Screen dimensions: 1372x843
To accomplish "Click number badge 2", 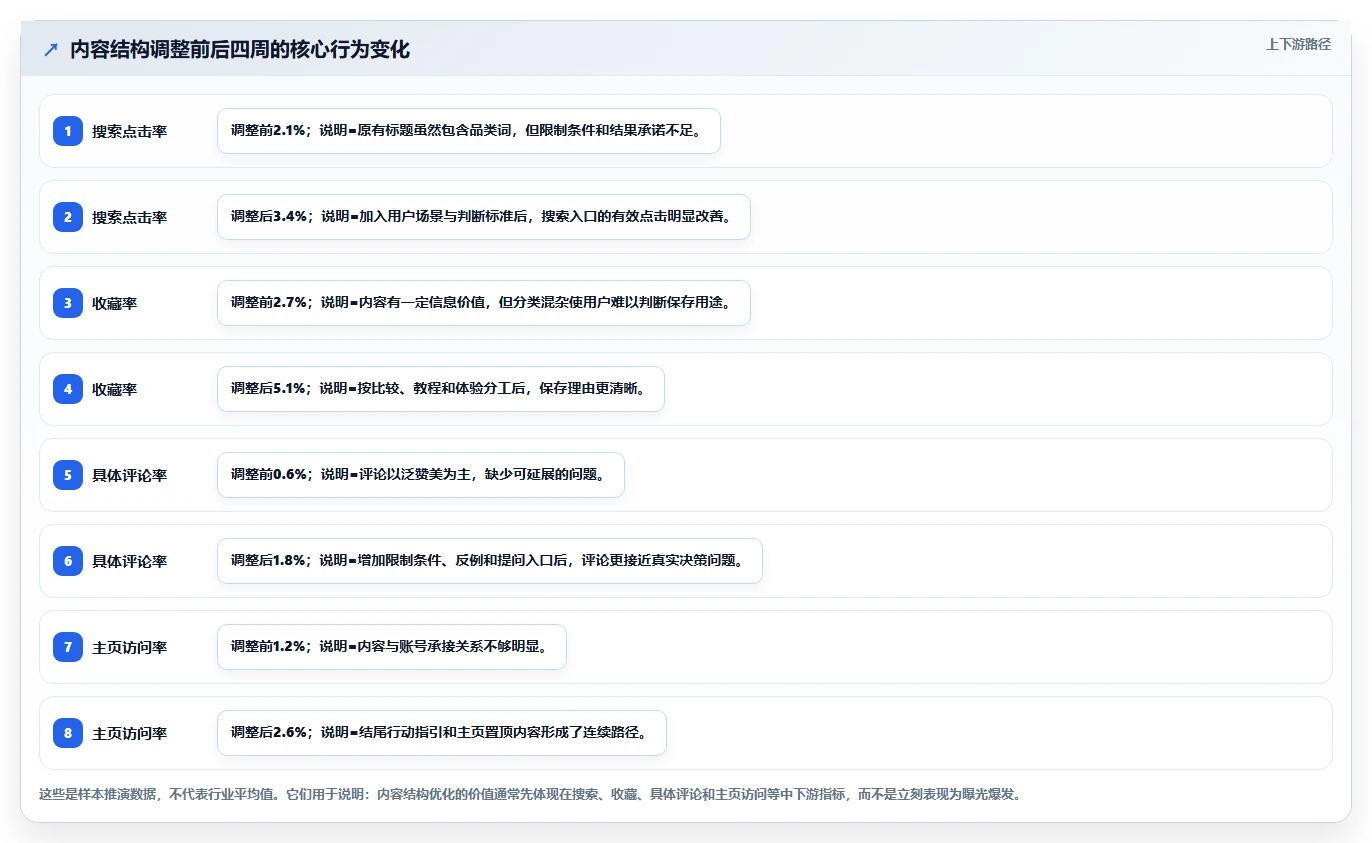I will pos(68,217).
